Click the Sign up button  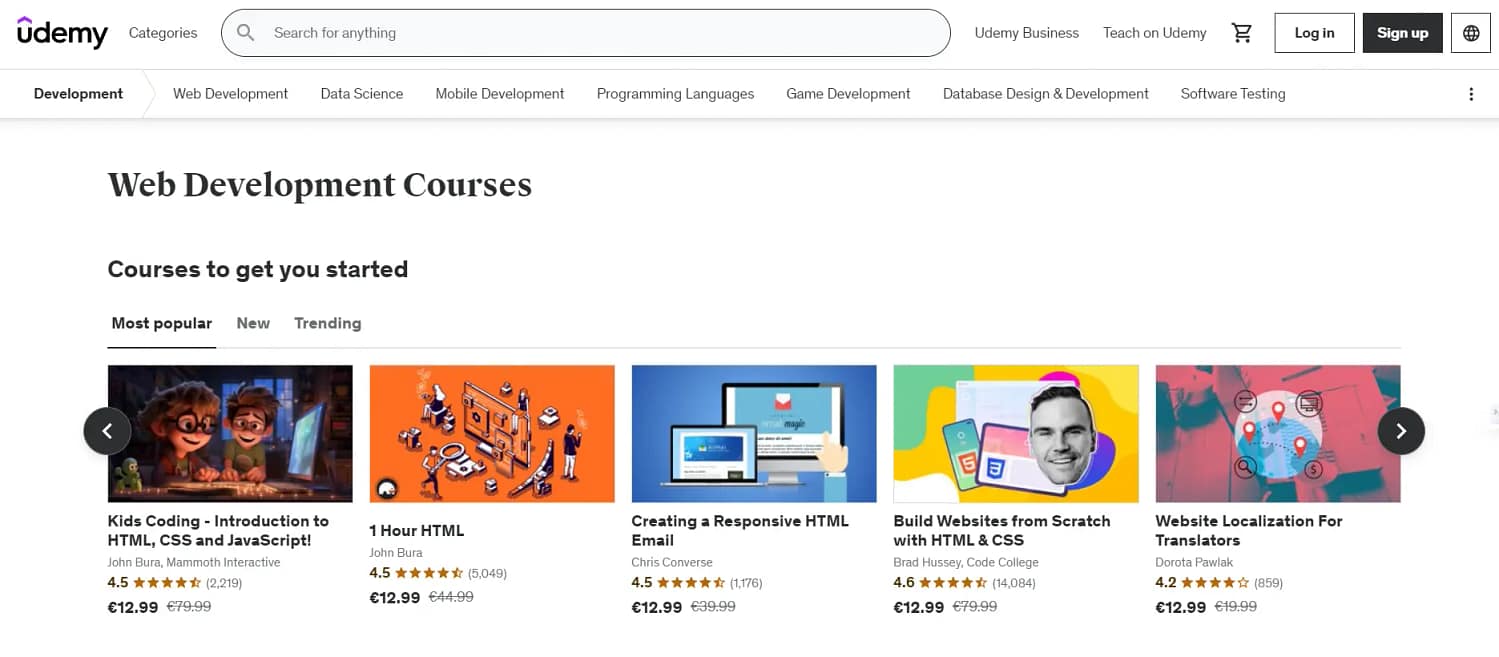(x=1401, y=32)
